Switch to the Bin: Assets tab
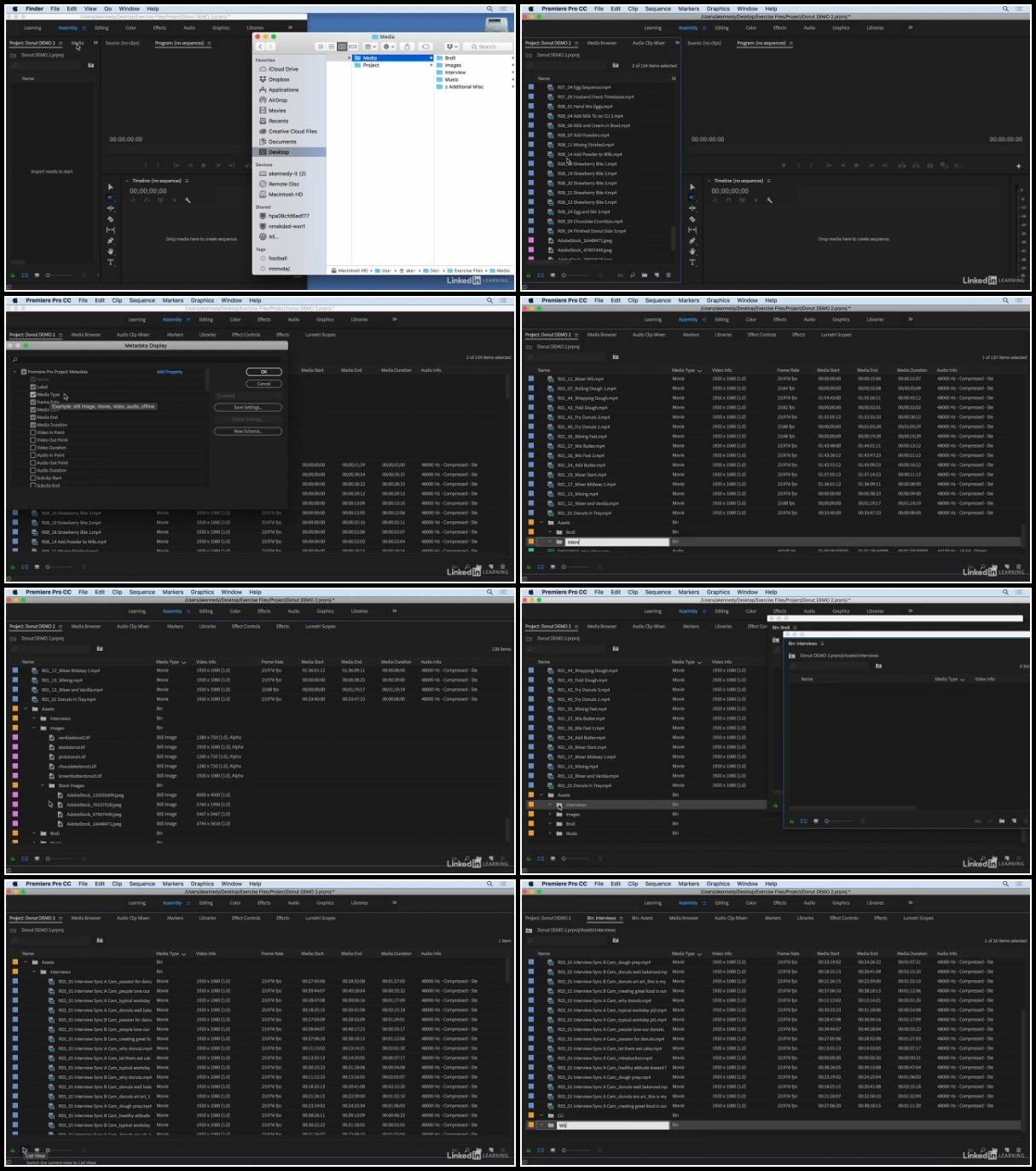Screen dimensions: 1036x1171 642,918
